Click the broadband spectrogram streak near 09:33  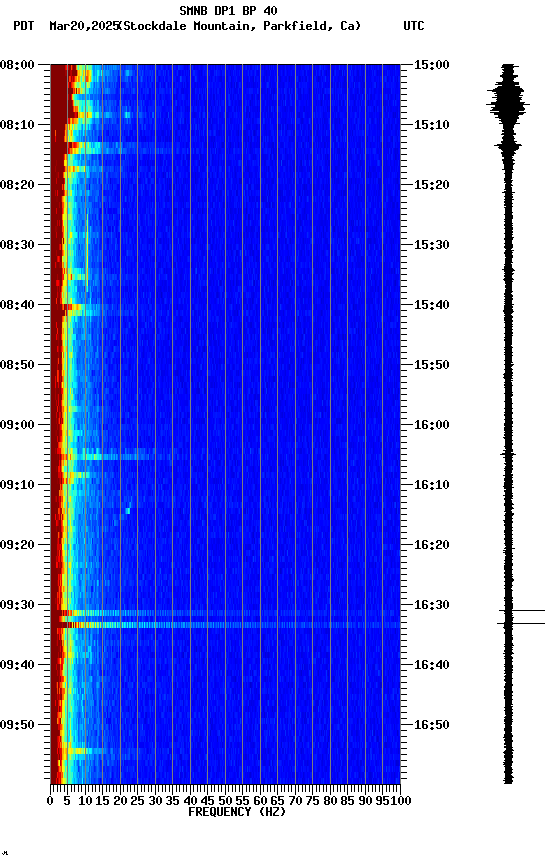tap(225, 625)
